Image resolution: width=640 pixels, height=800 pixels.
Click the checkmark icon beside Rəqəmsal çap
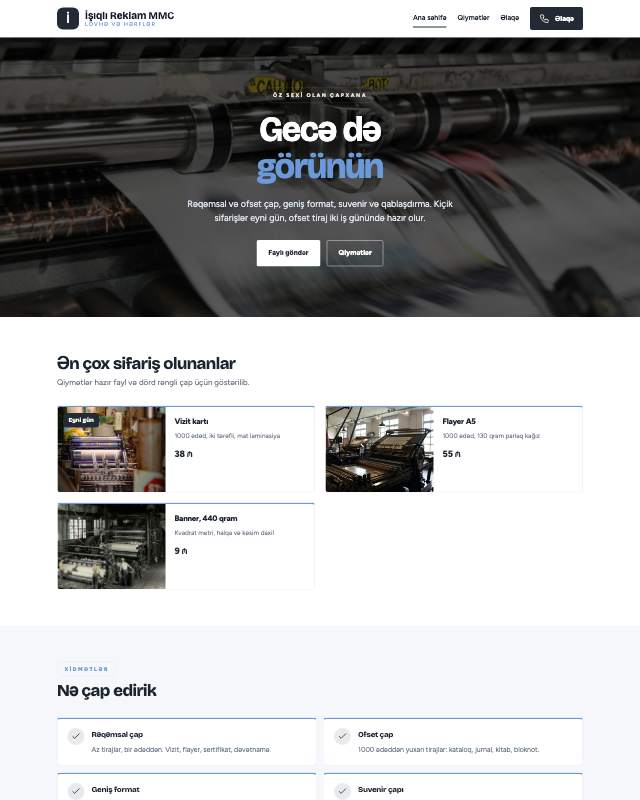pos(76,736)
